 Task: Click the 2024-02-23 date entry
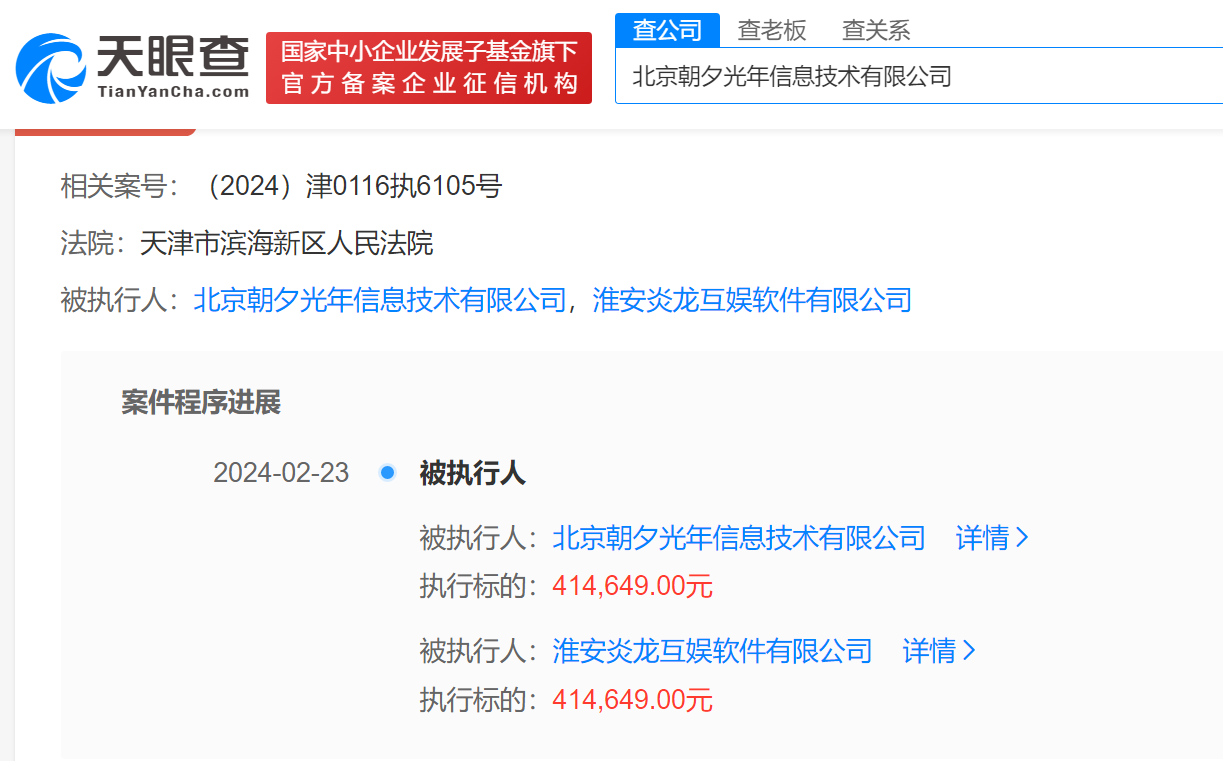pyautogui.click(x=281, y=472)
